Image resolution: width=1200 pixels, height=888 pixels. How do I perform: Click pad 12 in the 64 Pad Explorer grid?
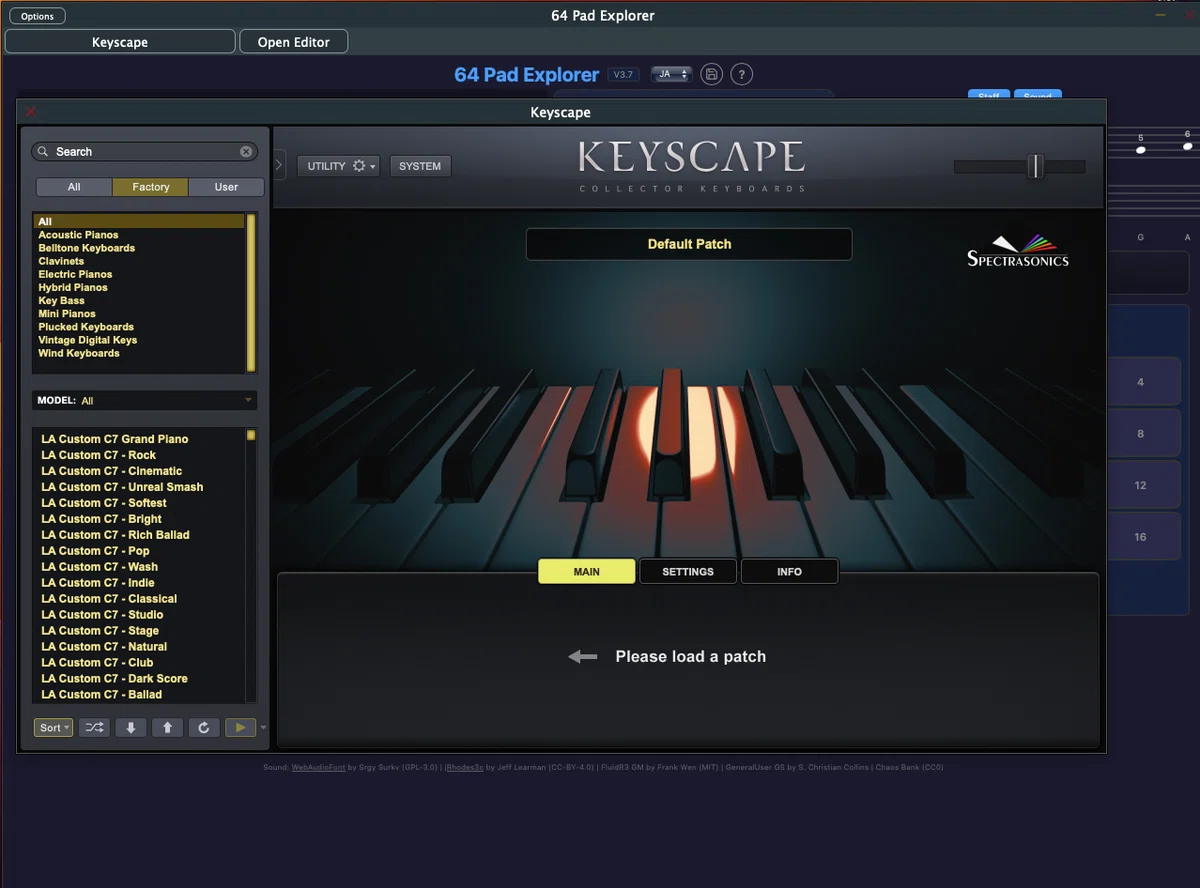click(x=1140, y=485)
